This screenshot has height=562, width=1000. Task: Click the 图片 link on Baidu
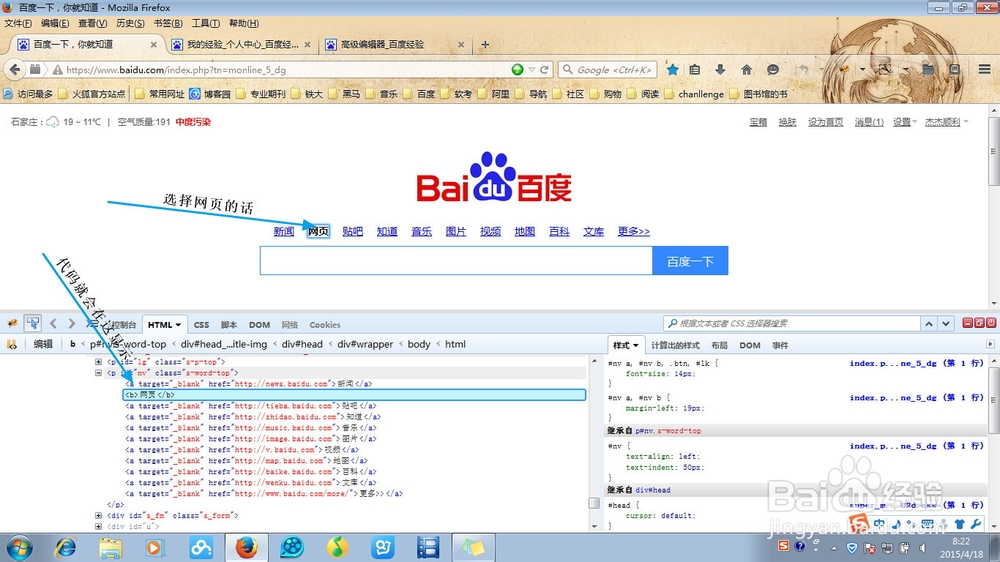455,231
